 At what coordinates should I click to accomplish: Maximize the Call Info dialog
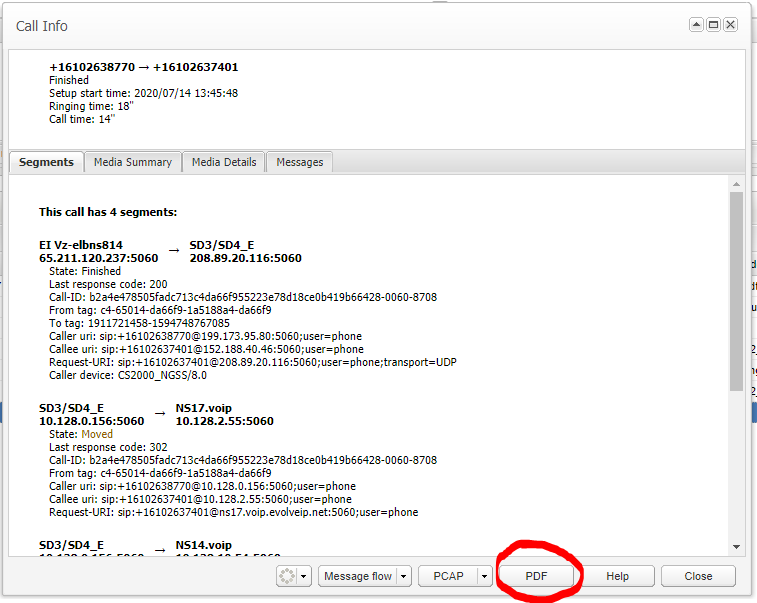(x=713, y=25)
